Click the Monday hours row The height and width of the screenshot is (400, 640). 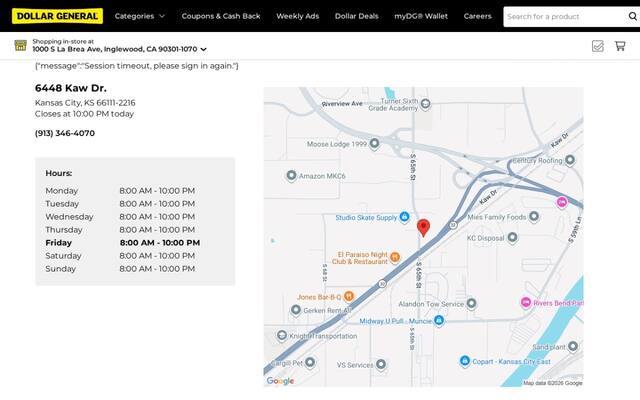point(120,191)
